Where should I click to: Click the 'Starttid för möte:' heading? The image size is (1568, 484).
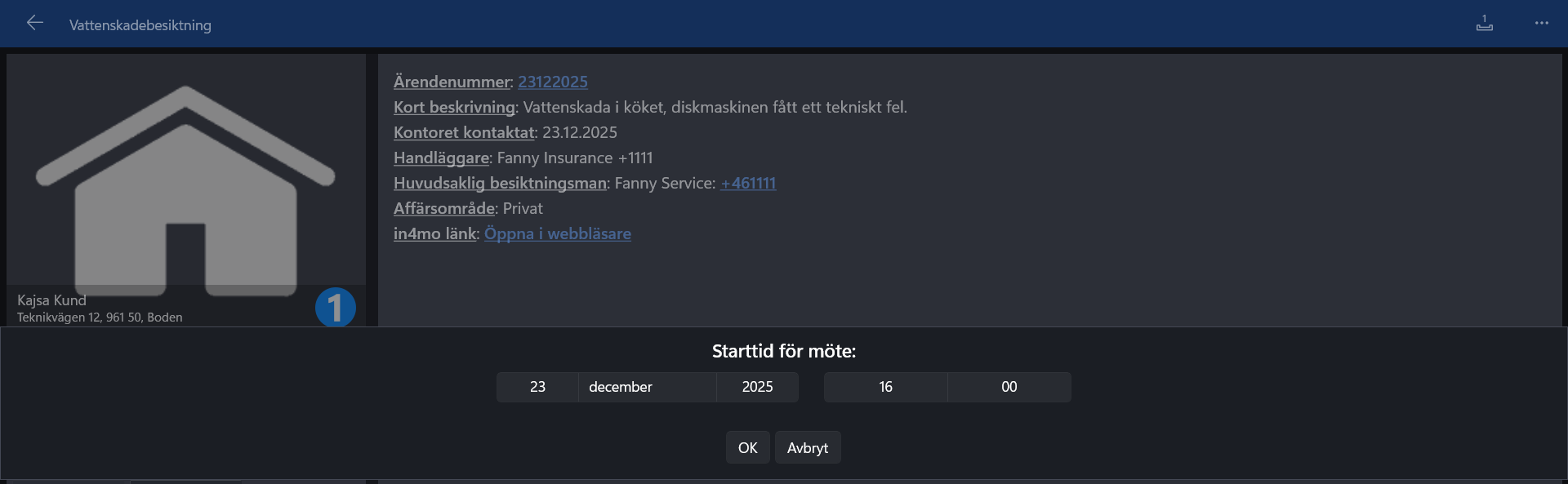coord(783,351)
